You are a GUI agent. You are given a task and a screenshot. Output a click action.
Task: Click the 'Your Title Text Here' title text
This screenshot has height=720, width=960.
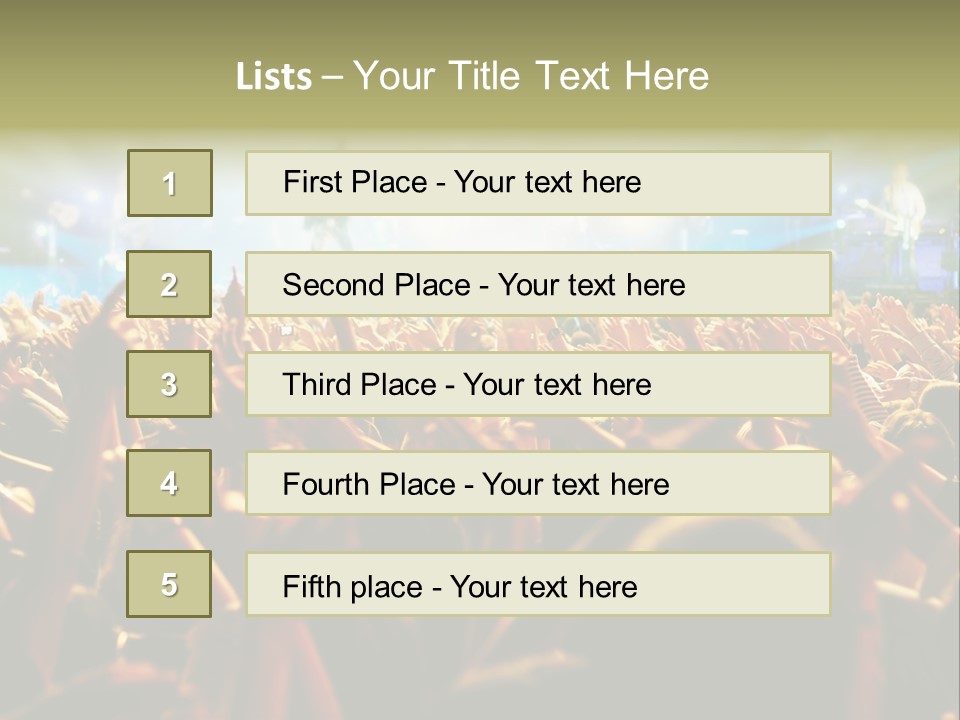(x=531, y=76)
